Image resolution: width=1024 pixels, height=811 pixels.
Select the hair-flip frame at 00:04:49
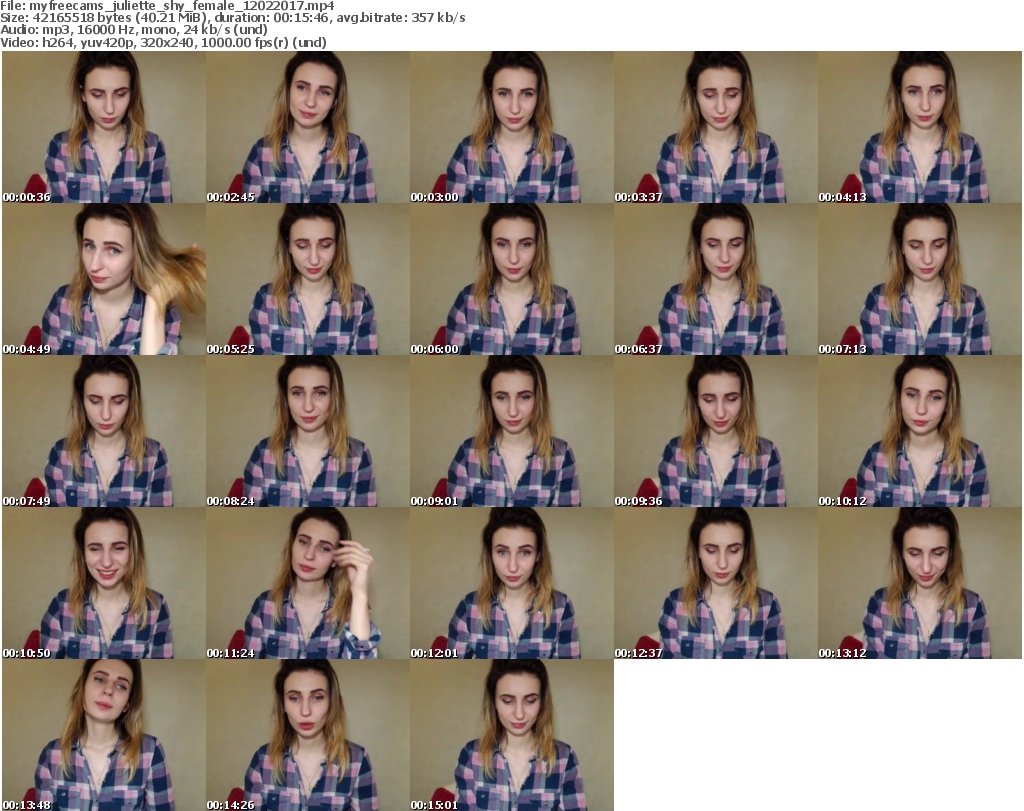click(104, 279)
